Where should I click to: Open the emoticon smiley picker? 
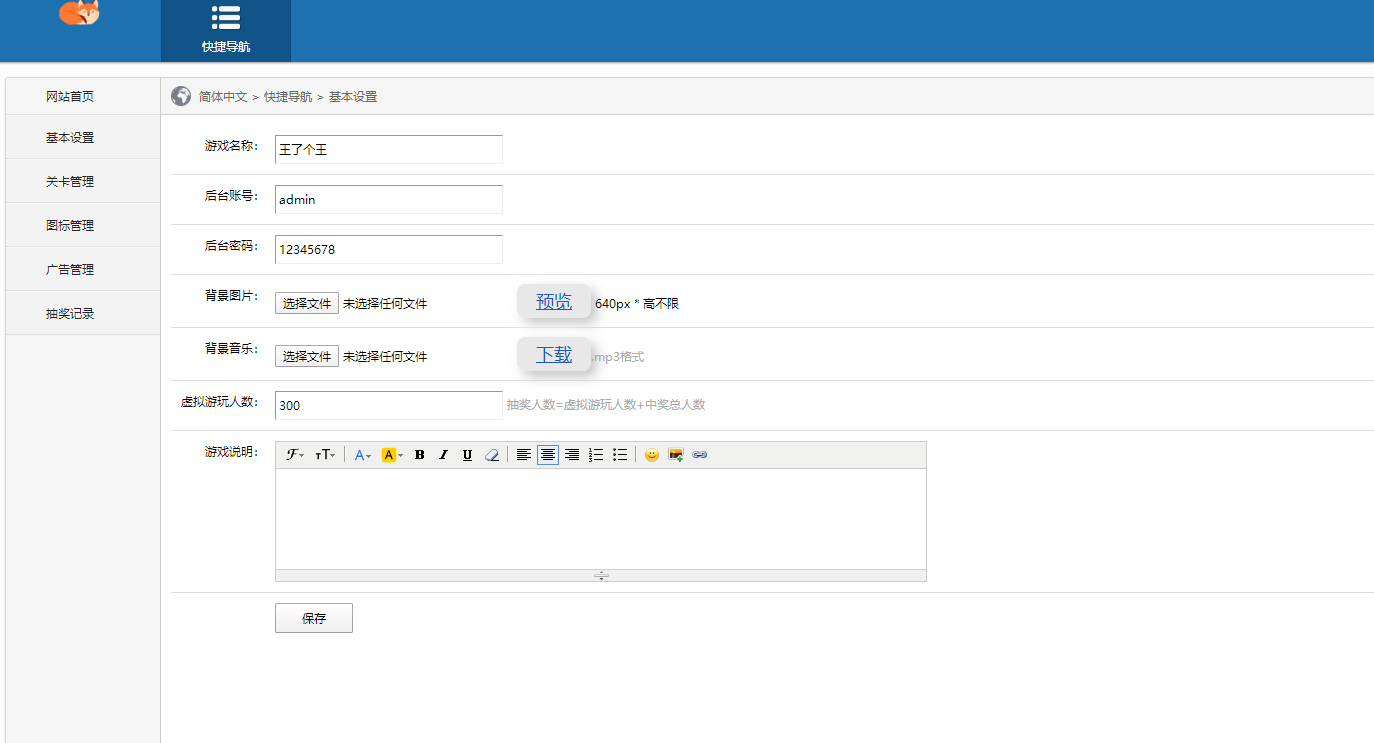652,455
